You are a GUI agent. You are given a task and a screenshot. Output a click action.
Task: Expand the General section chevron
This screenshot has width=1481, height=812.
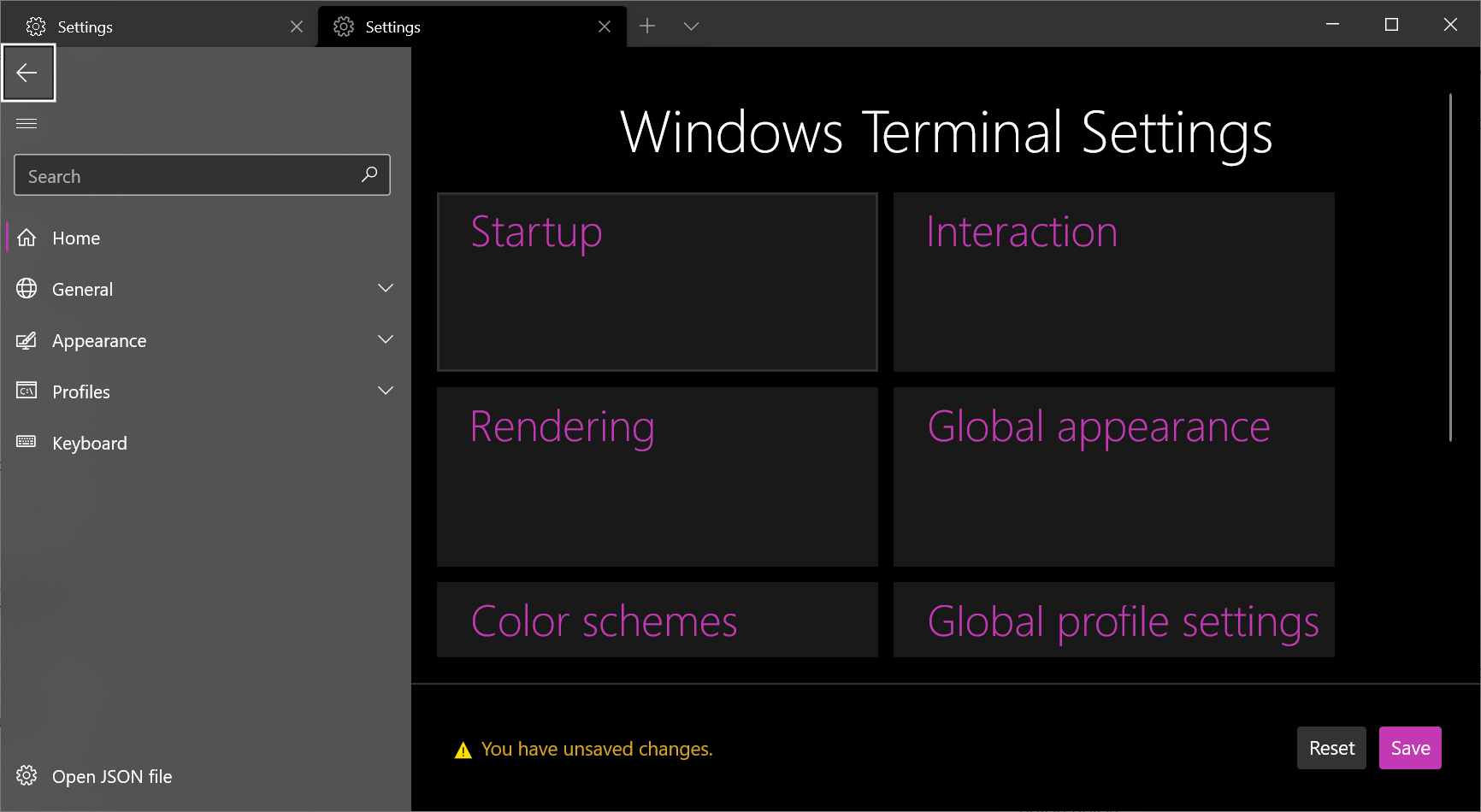(x=386, y=288)
